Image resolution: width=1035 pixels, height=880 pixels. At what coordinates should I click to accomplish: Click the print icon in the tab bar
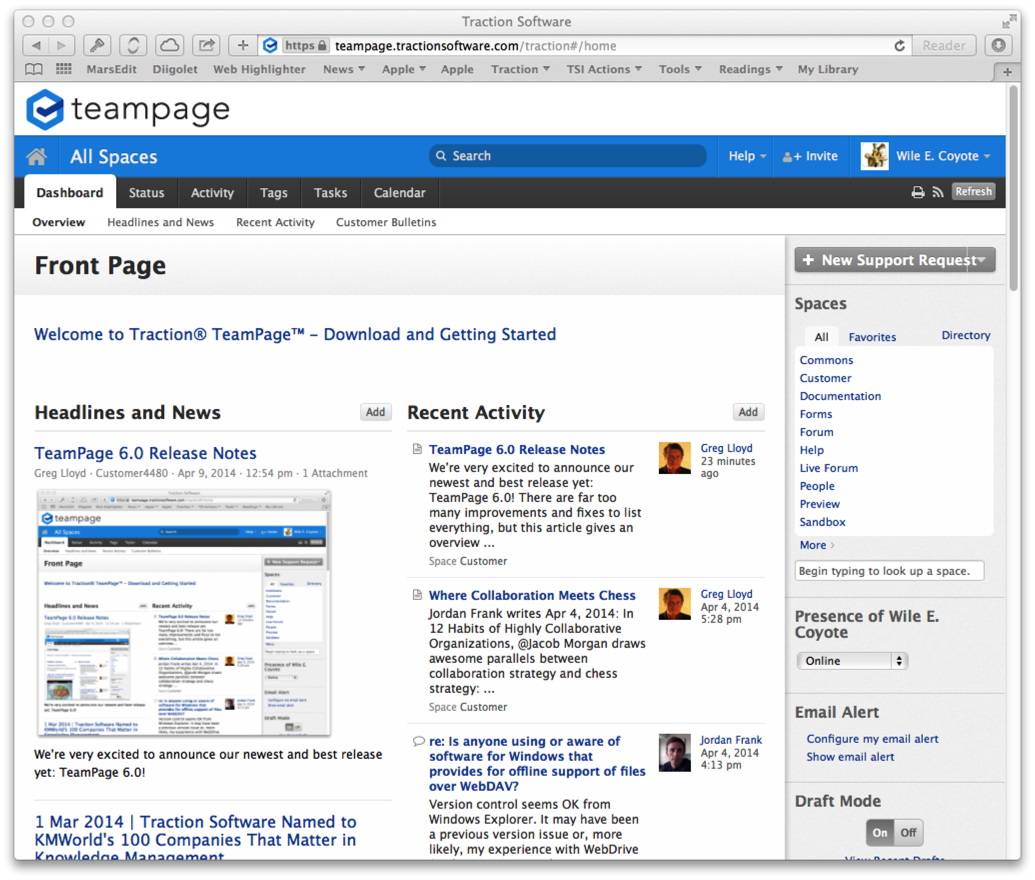point(917,193)
